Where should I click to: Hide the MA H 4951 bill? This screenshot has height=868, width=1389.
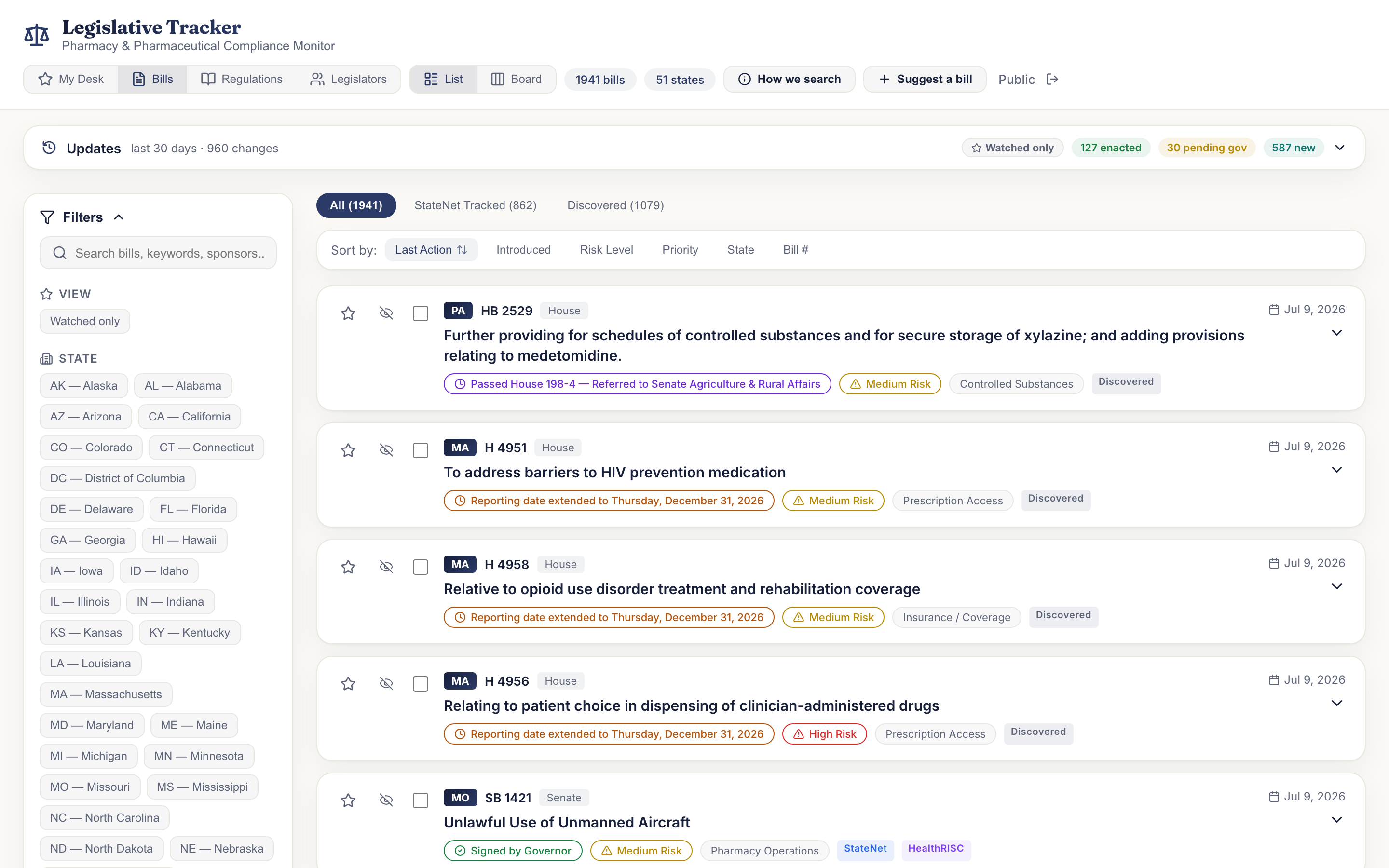click(x=386, y=450)
